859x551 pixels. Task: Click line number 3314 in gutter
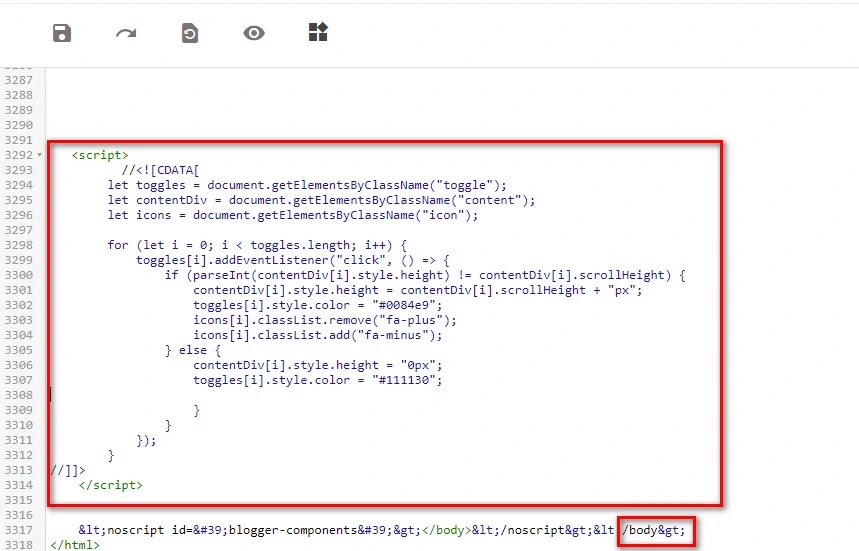[x=19, y=485]
